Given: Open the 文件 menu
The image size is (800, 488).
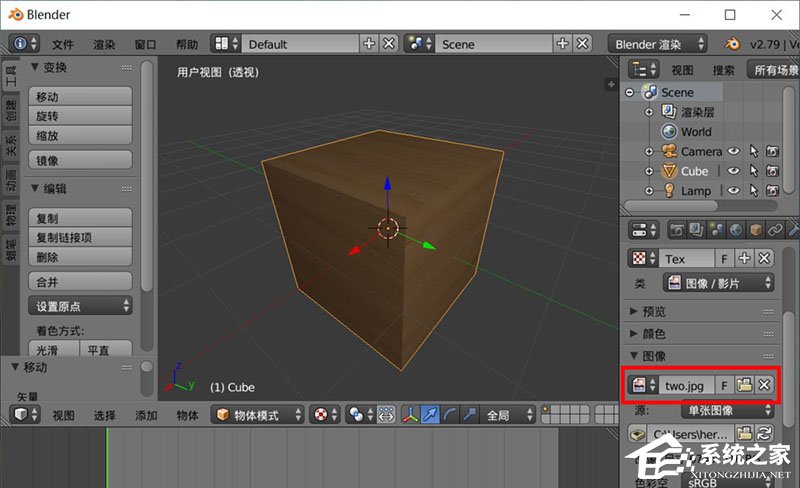Looking at the screenshot, I should (x=63, y=44).
